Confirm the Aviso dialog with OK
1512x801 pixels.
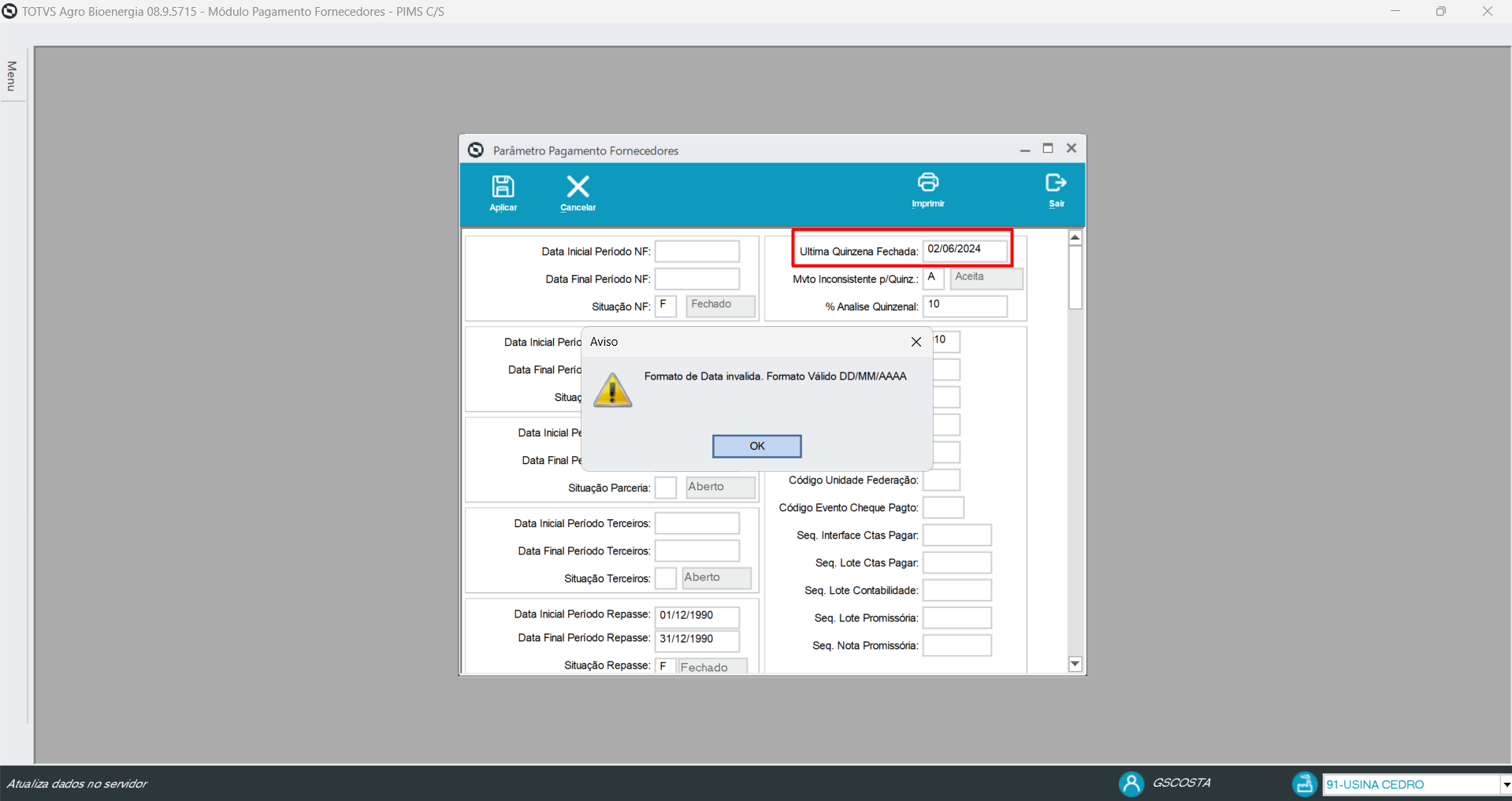tap(757, 446)
